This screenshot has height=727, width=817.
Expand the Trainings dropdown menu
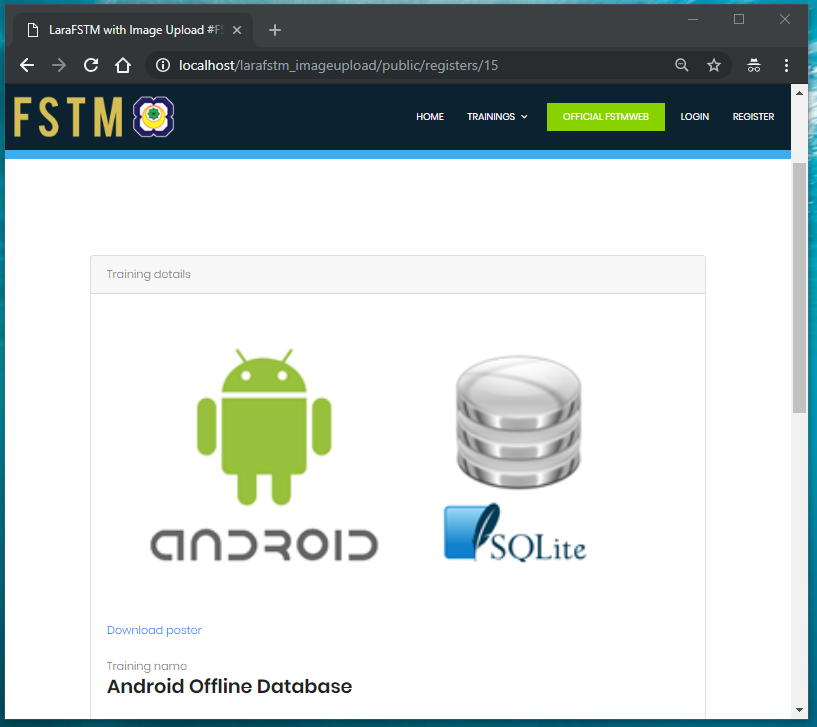pos(497,117)
